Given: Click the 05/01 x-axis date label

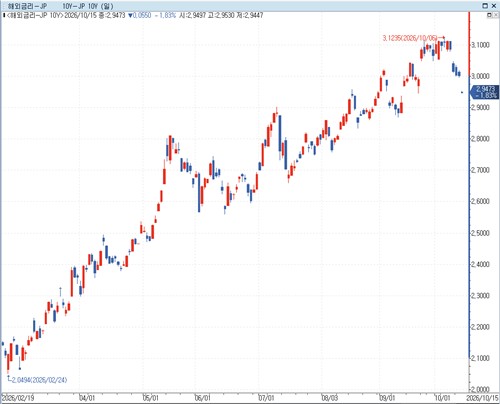Looking at the screenshot, I should [151, 398].
